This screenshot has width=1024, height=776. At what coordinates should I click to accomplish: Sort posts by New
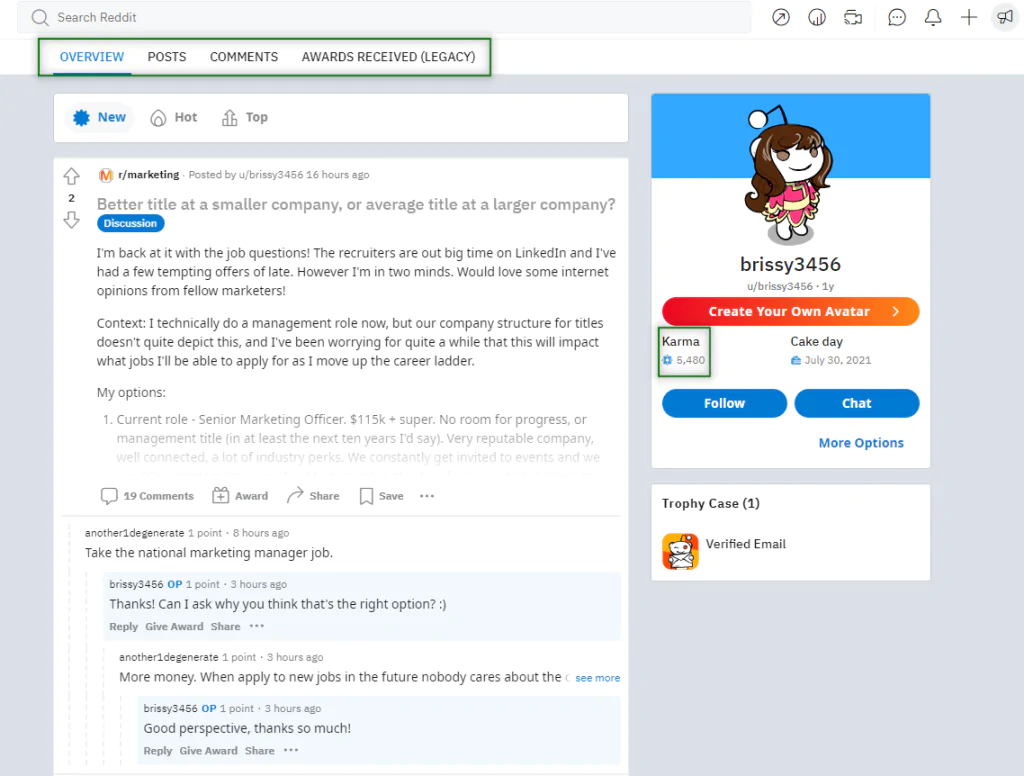[x=100, y=118]
